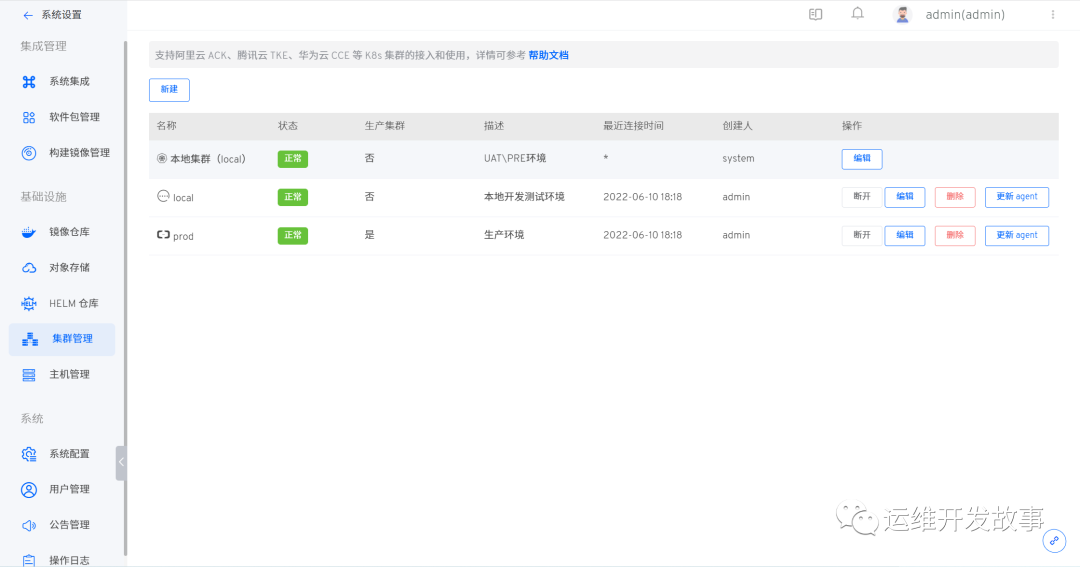Click the 集群管理 cluster icon
Viewport: 1080px width, 567px height.
30,339
